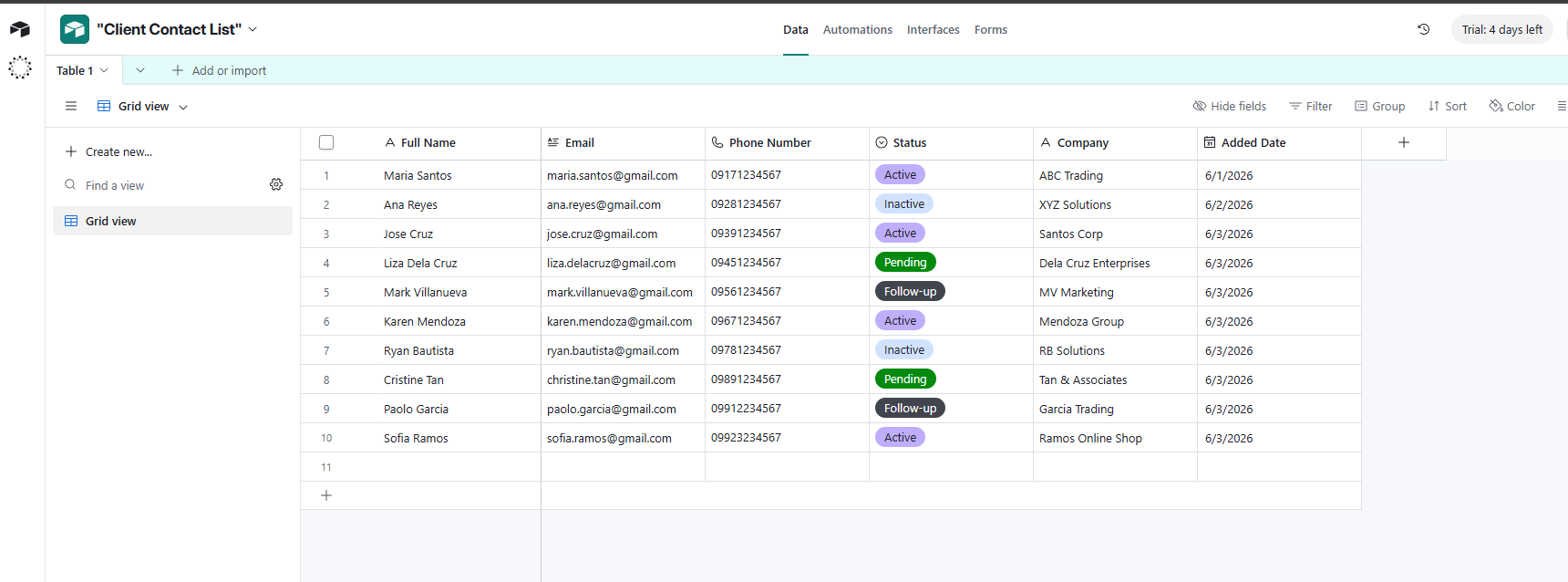Open the Color records option
Image resolution: width=1568 pixels, height=582 pixels.
pyautogui.click(x=1512, y=106)
